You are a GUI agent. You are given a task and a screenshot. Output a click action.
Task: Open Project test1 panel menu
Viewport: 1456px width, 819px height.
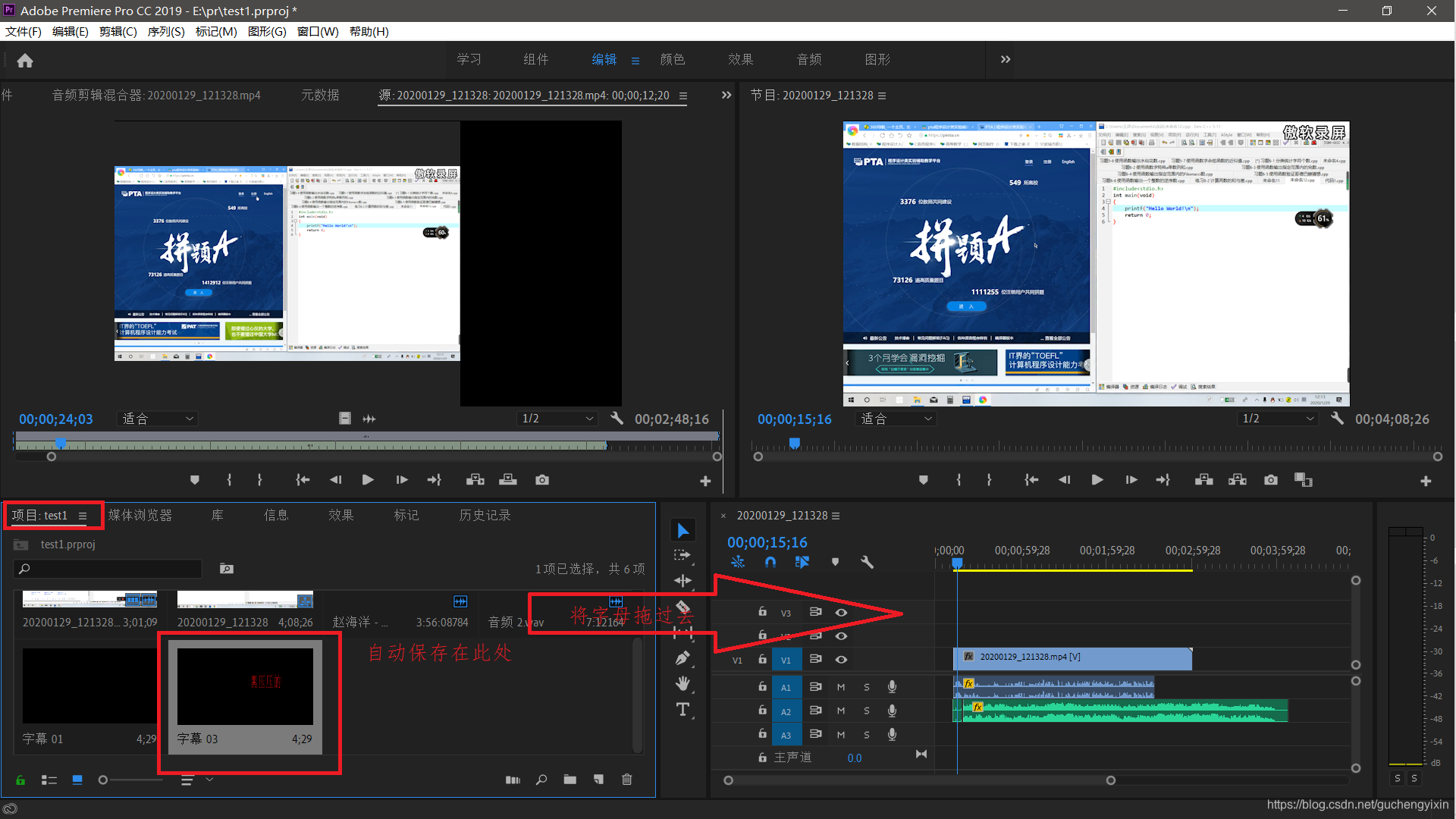(83, 516)
